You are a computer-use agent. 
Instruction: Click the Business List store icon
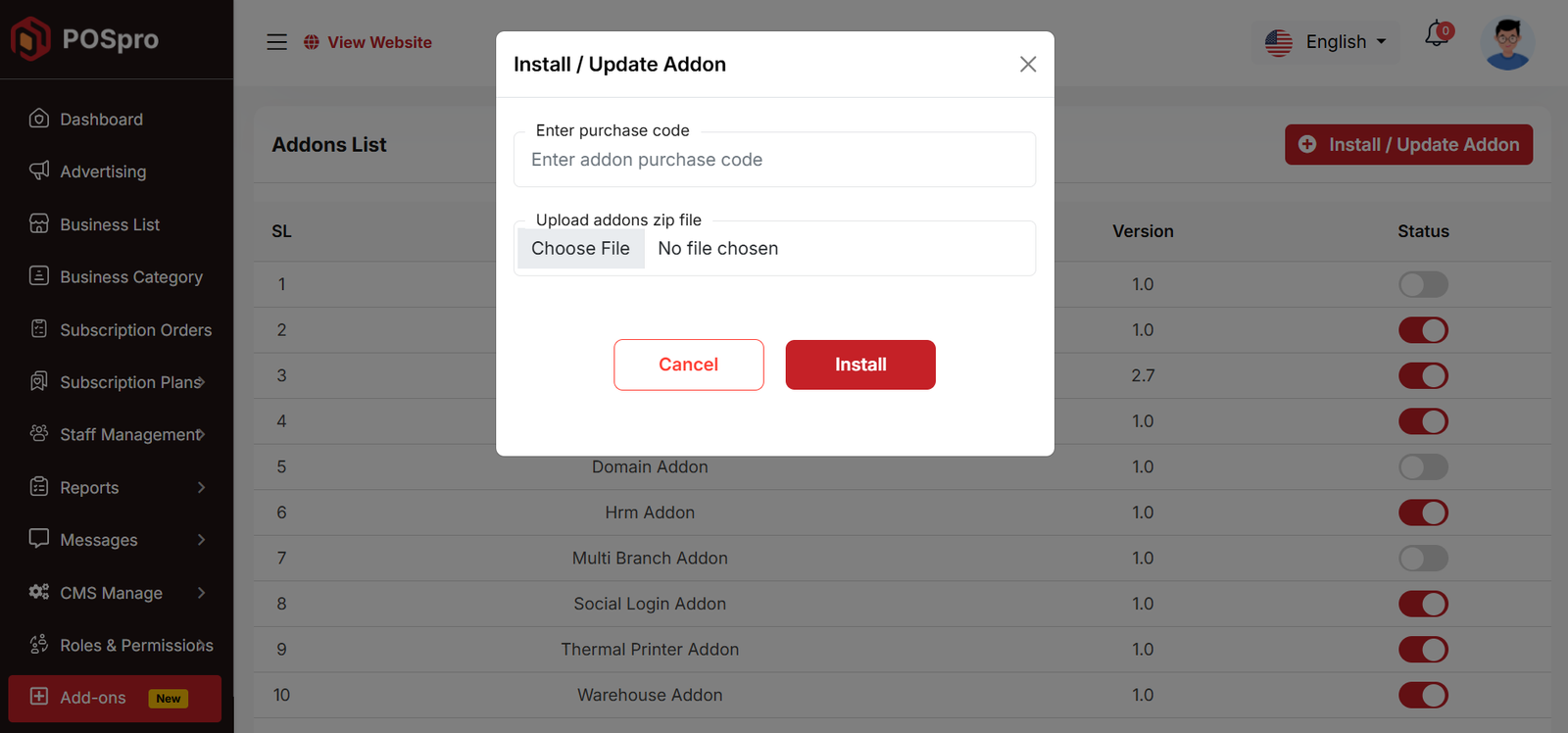[x=39, y=223]
